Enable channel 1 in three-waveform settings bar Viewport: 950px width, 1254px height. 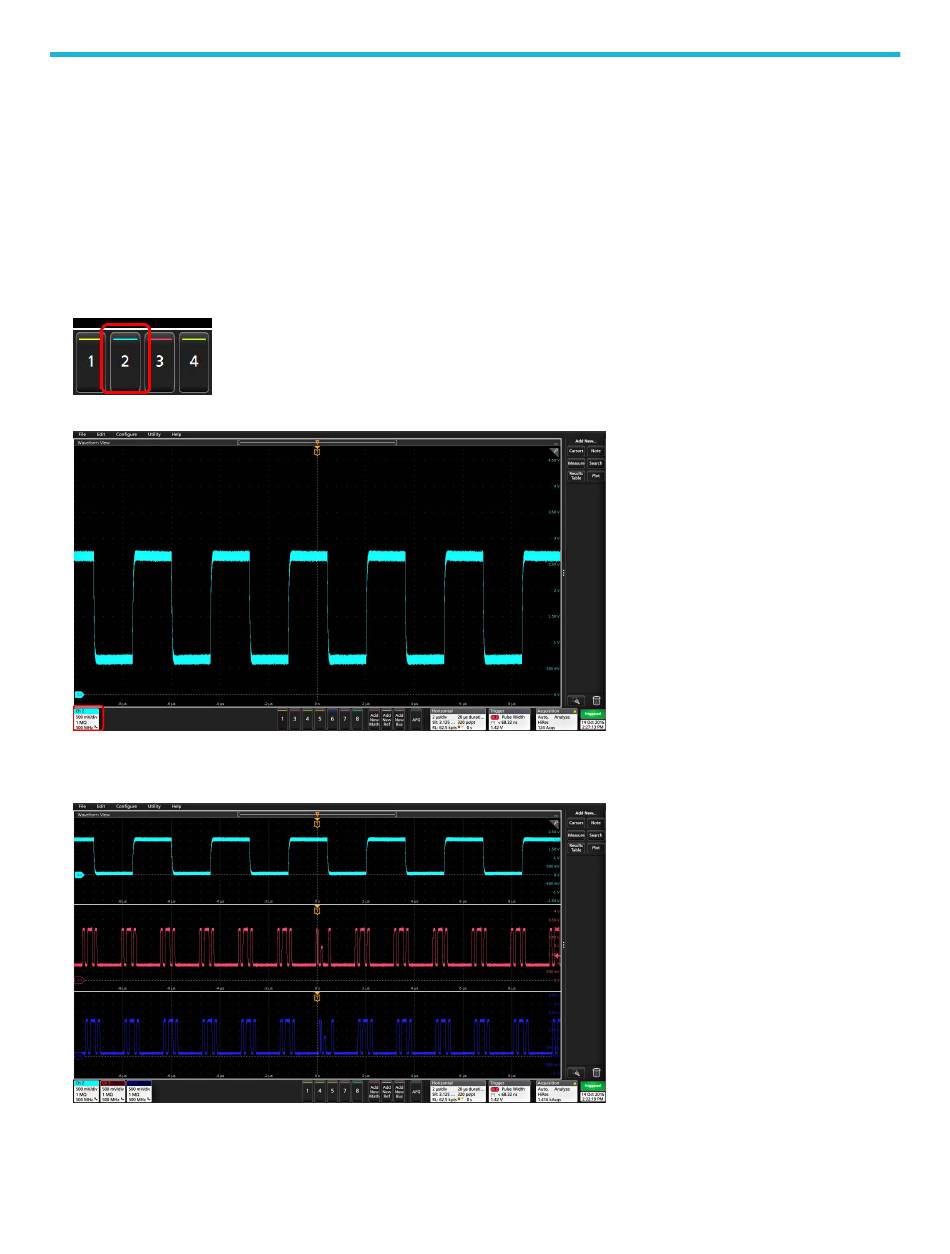click(308, 1091)
